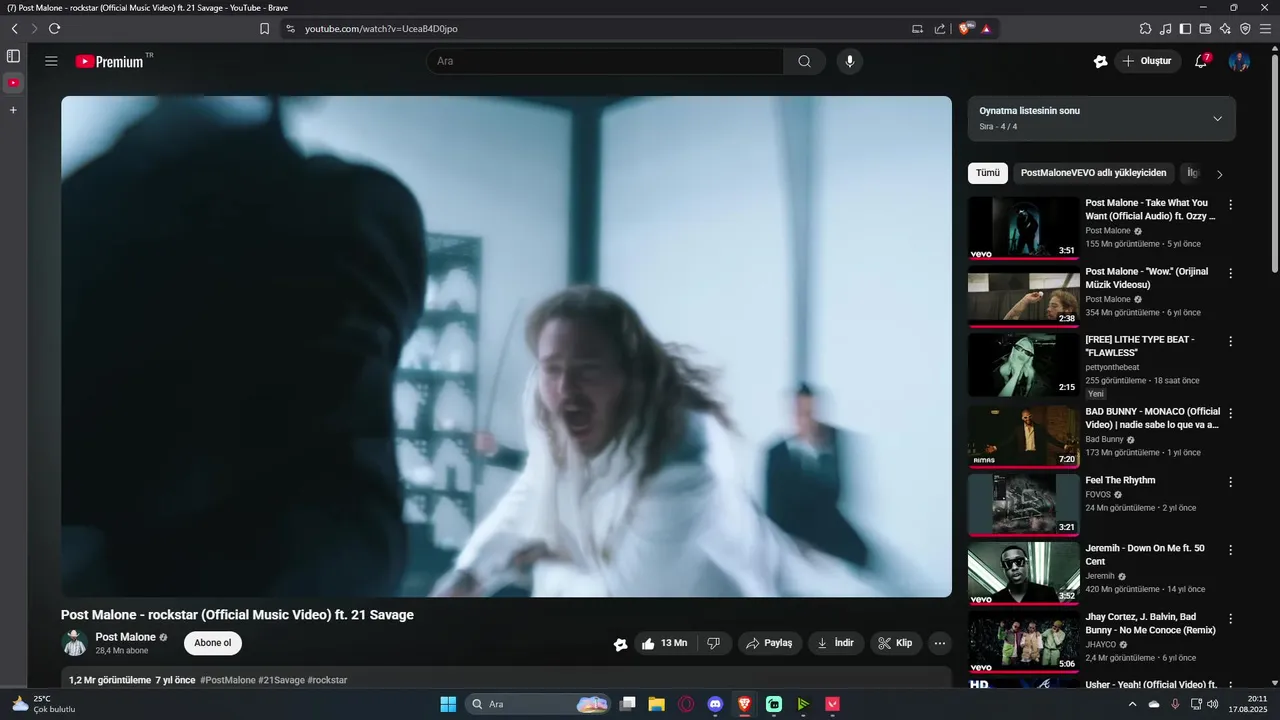This screenshot has height=720, width=1280.
Task: Click the sparkle icon left of like button
Action: point(620,644)
